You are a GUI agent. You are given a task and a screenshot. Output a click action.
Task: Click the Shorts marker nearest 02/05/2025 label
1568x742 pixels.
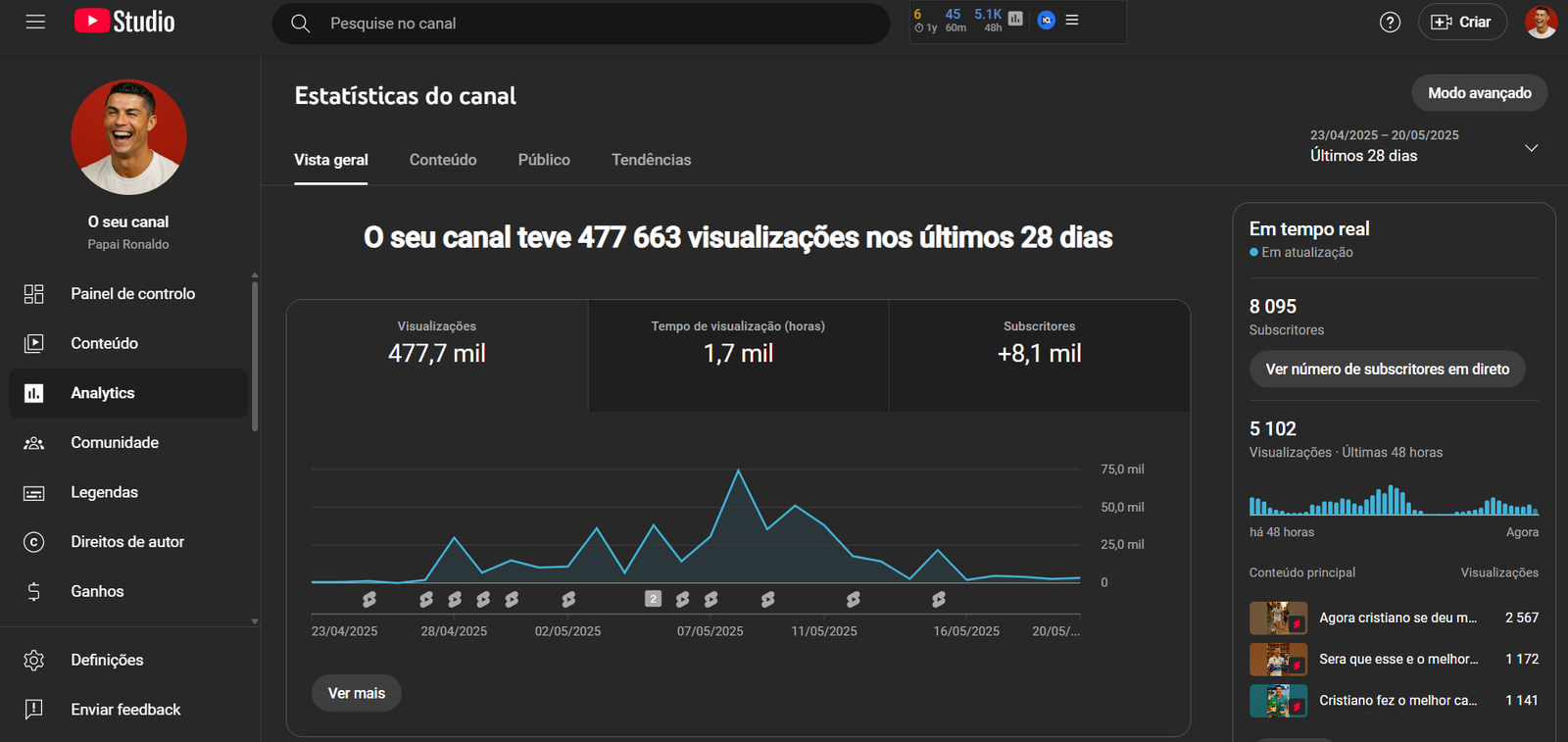568,599
